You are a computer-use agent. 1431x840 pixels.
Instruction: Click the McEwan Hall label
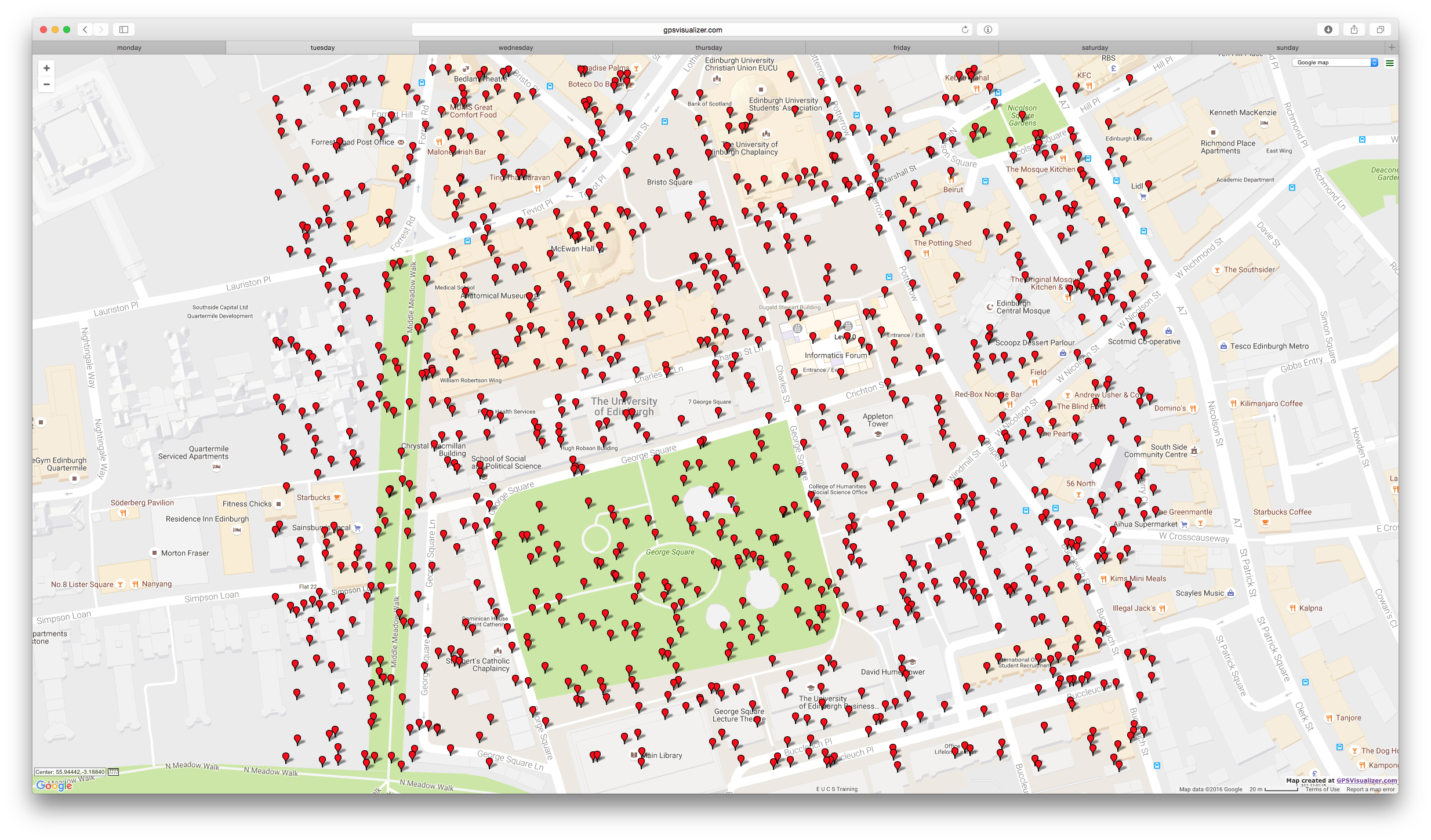pos(573,249)
